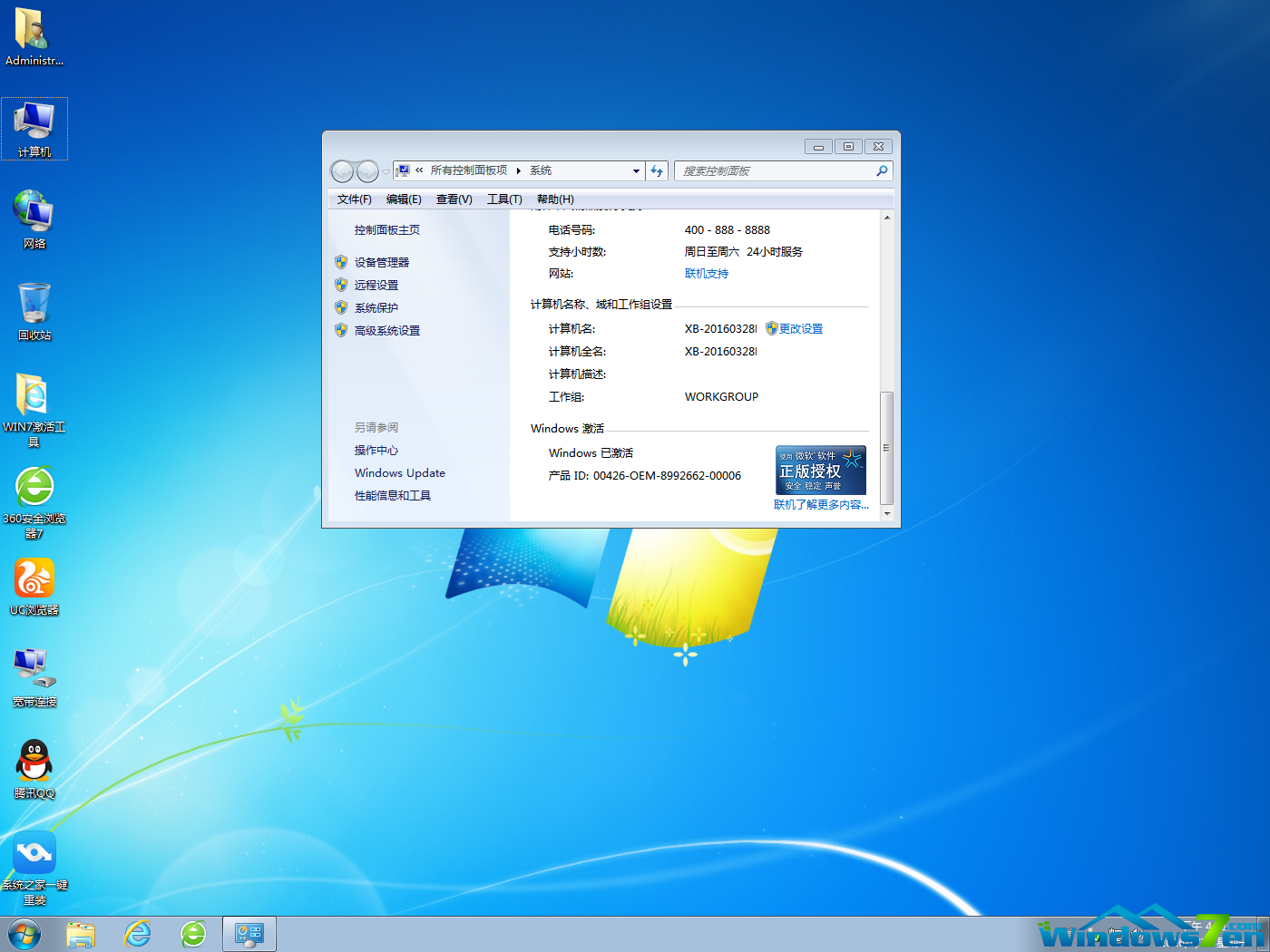
Task: Click the refresh button beside address bar
Action: [x=658, y=170]
